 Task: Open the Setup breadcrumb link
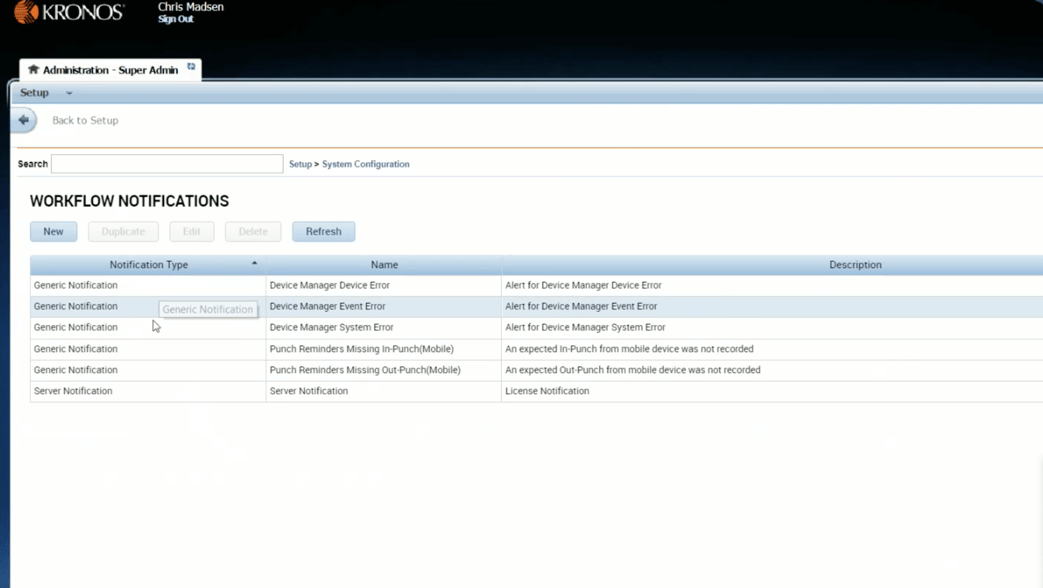tap(299, 164)
